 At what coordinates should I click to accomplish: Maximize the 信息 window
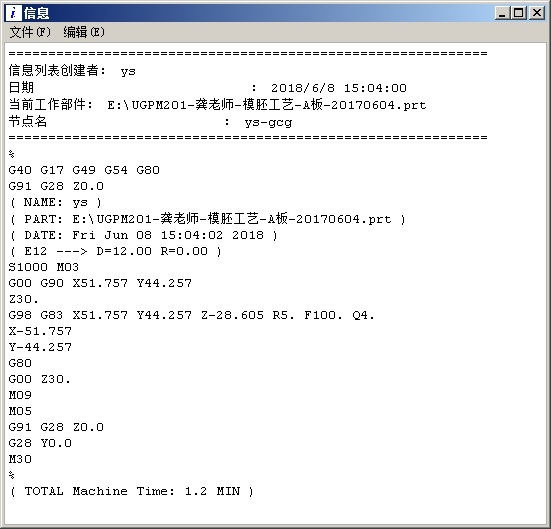(x=519, y=13)
